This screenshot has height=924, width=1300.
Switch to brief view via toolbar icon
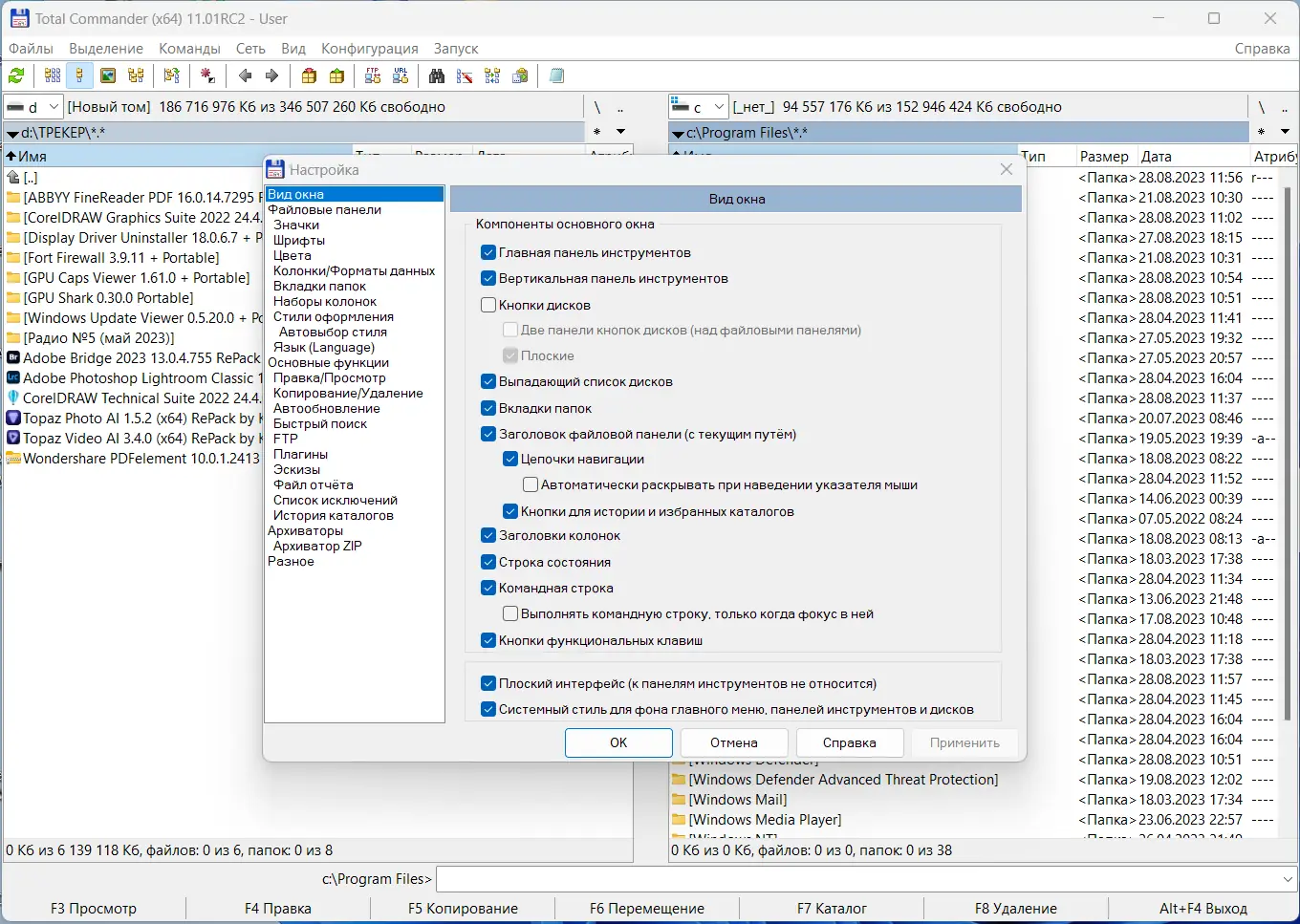[x=53, y=75]
